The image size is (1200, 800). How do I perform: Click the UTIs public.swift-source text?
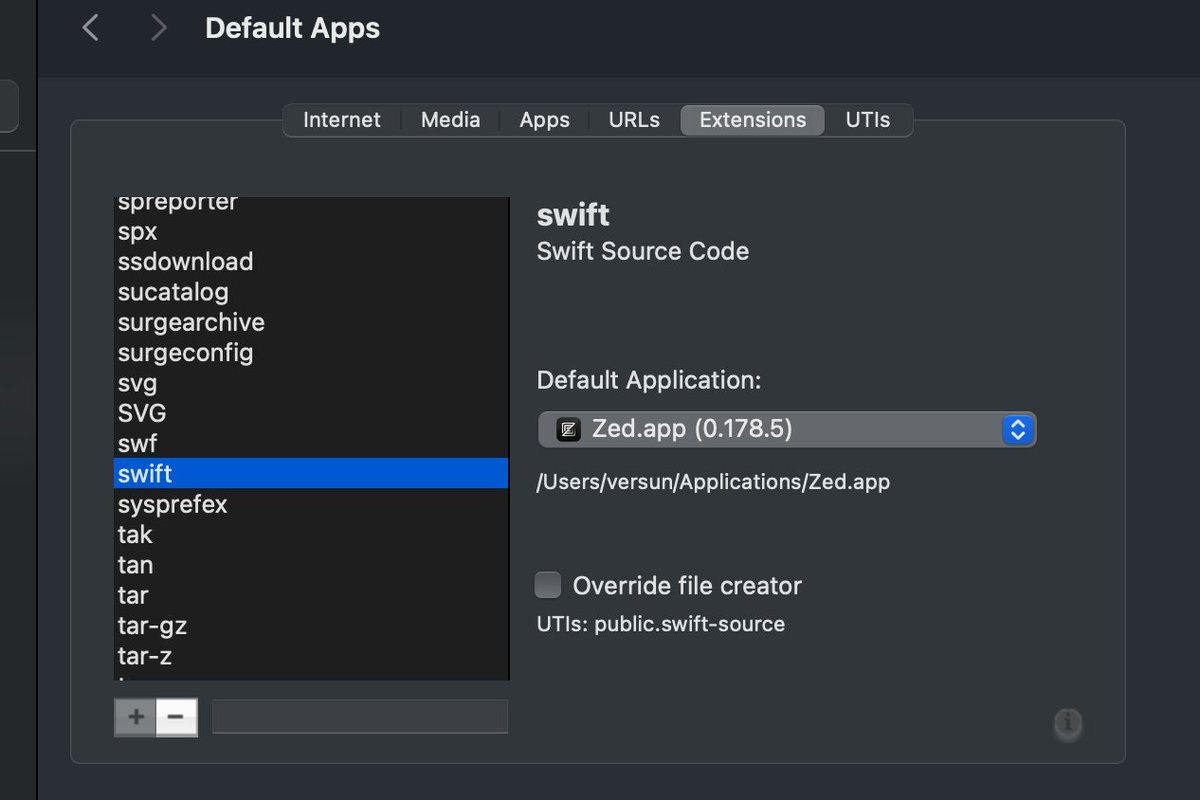click(x=661, y=625)
